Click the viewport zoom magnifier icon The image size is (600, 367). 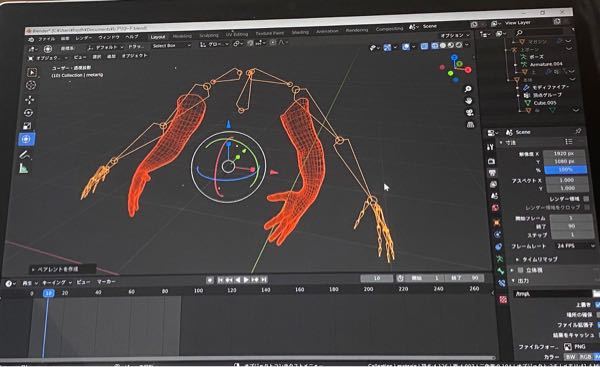click(468, 89)
